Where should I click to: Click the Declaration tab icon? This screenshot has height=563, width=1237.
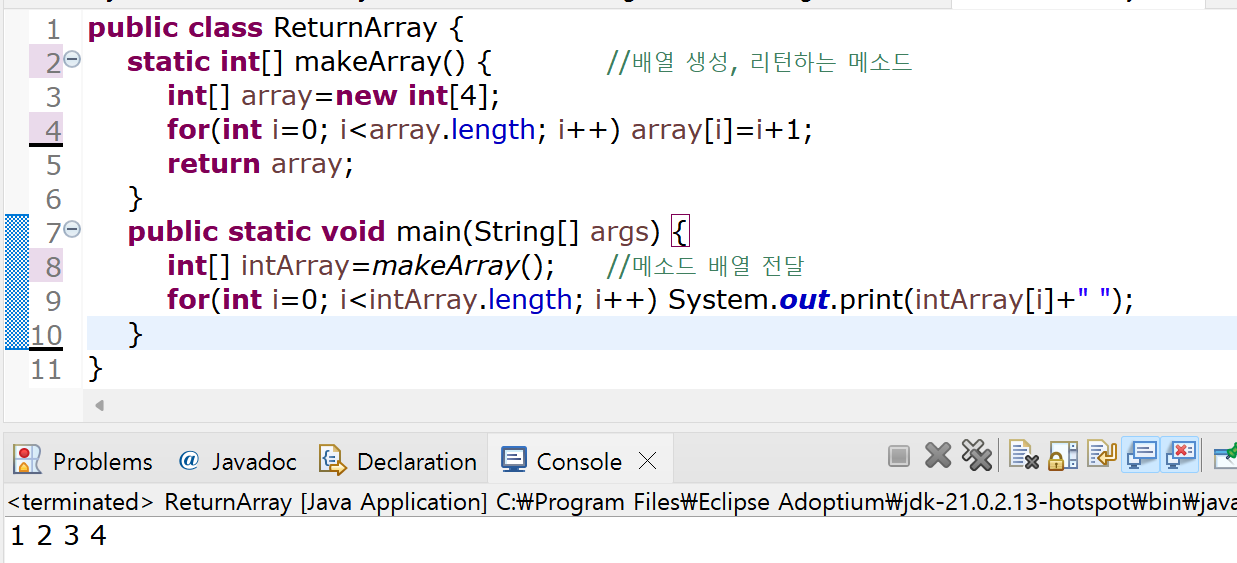coord(332,460)
